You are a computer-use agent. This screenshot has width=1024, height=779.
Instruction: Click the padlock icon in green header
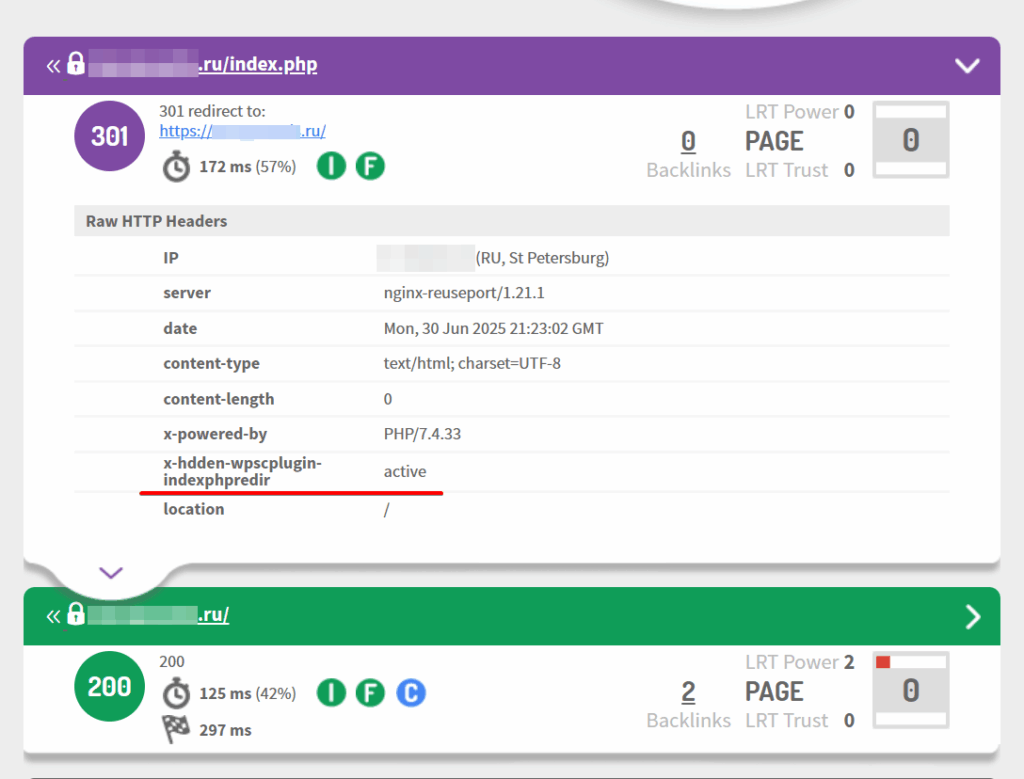point(76,614)
